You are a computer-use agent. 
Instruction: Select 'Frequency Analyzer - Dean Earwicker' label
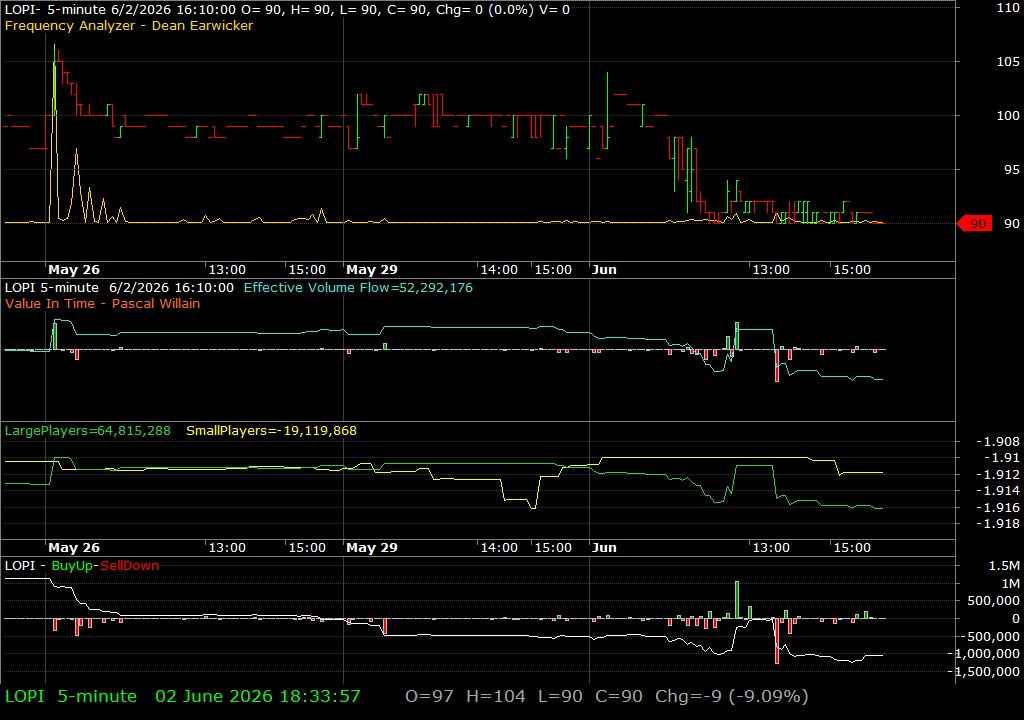coord(129,26)
